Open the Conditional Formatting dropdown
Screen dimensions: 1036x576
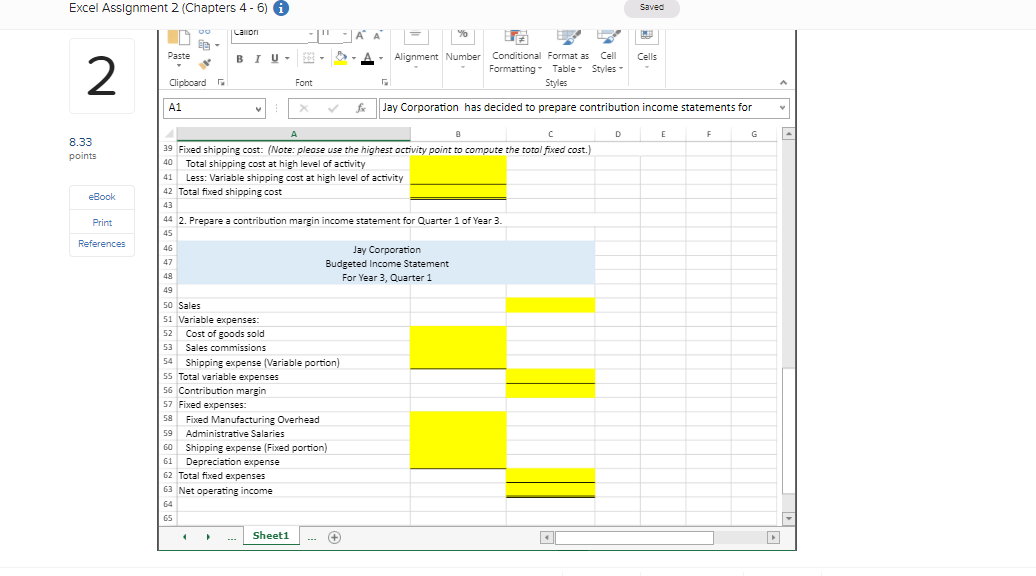click(x=516, y=62)
